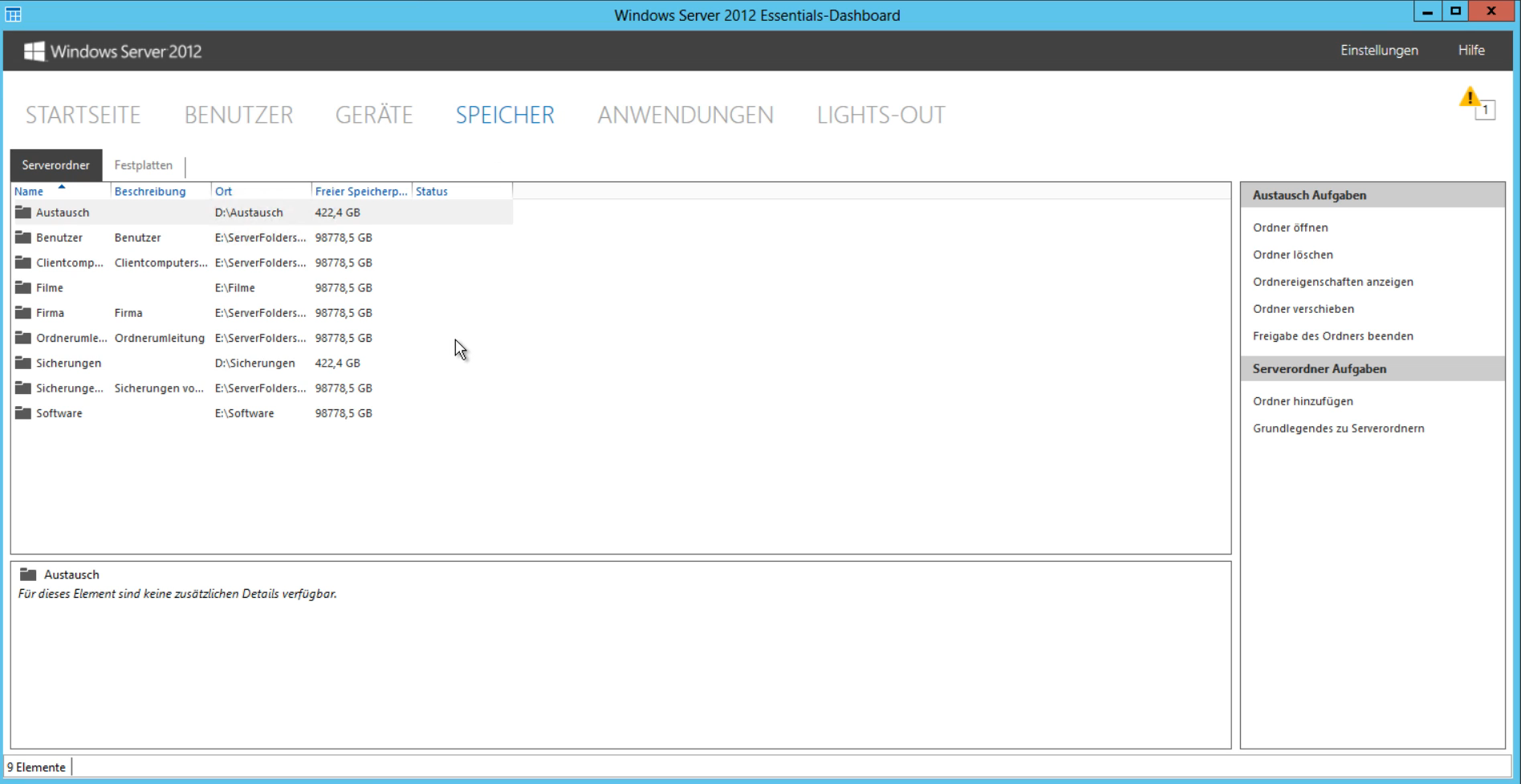1521x784 pixels.
Task: Click the Sicherungen folder icon
Action: [x=23, y=364]
